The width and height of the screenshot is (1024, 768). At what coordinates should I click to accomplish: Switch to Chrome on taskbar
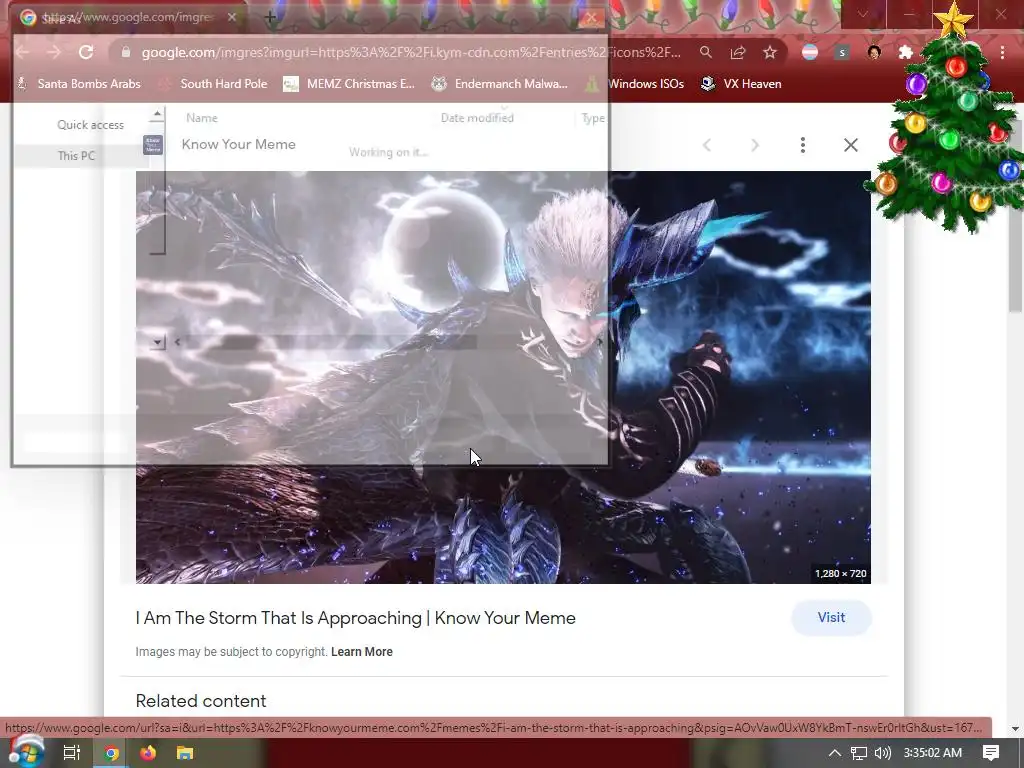tap(111, 753)
